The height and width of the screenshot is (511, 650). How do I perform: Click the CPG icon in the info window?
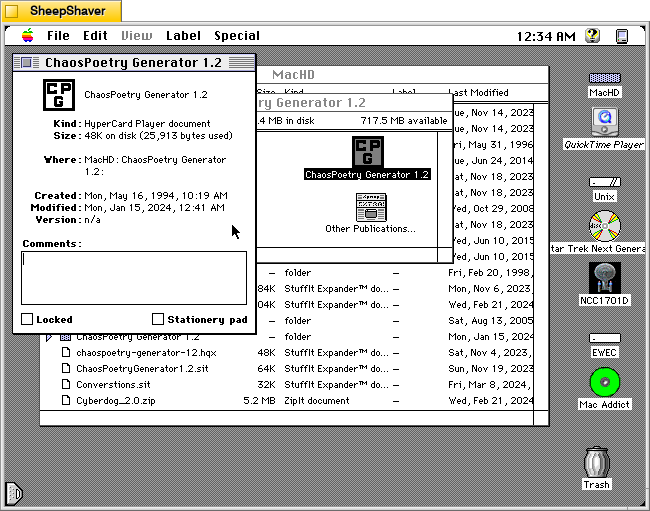tap(59, 95)
